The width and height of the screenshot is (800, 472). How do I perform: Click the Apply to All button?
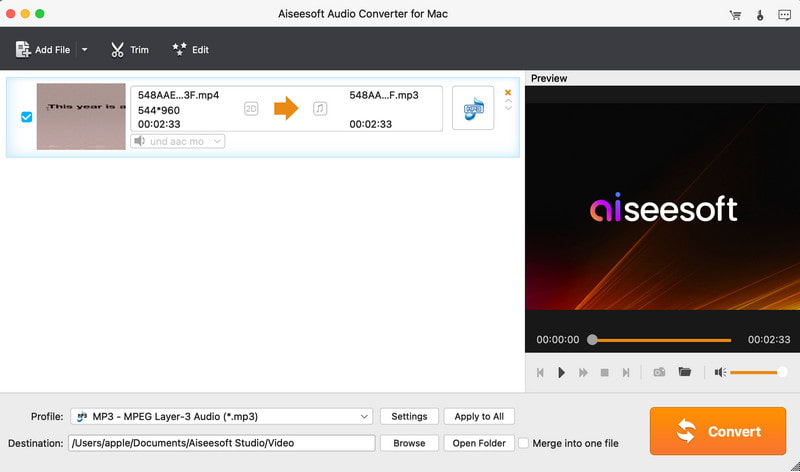pyautogui.click(x=479, y=416)
